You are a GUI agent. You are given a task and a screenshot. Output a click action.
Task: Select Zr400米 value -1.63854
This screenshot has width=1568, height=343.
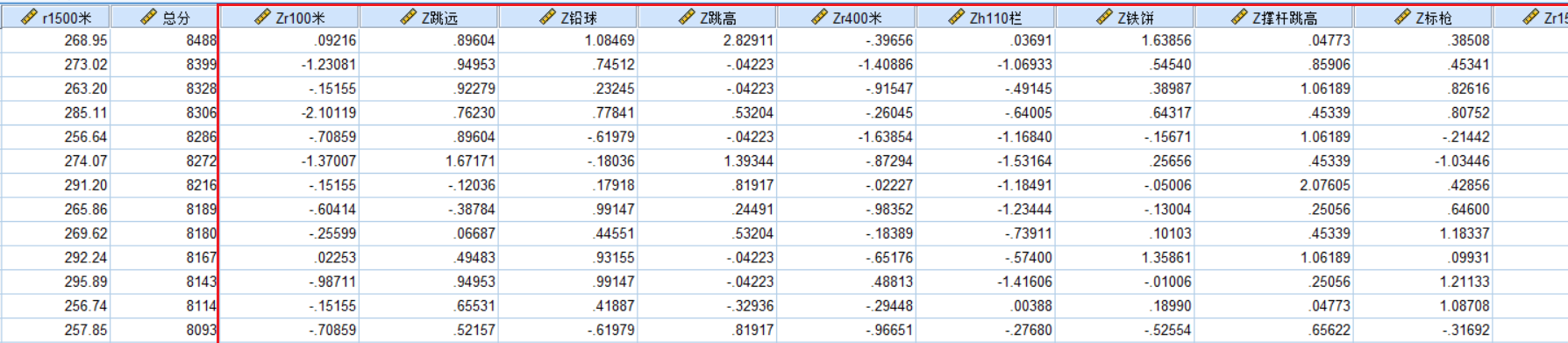coord(846,137)
